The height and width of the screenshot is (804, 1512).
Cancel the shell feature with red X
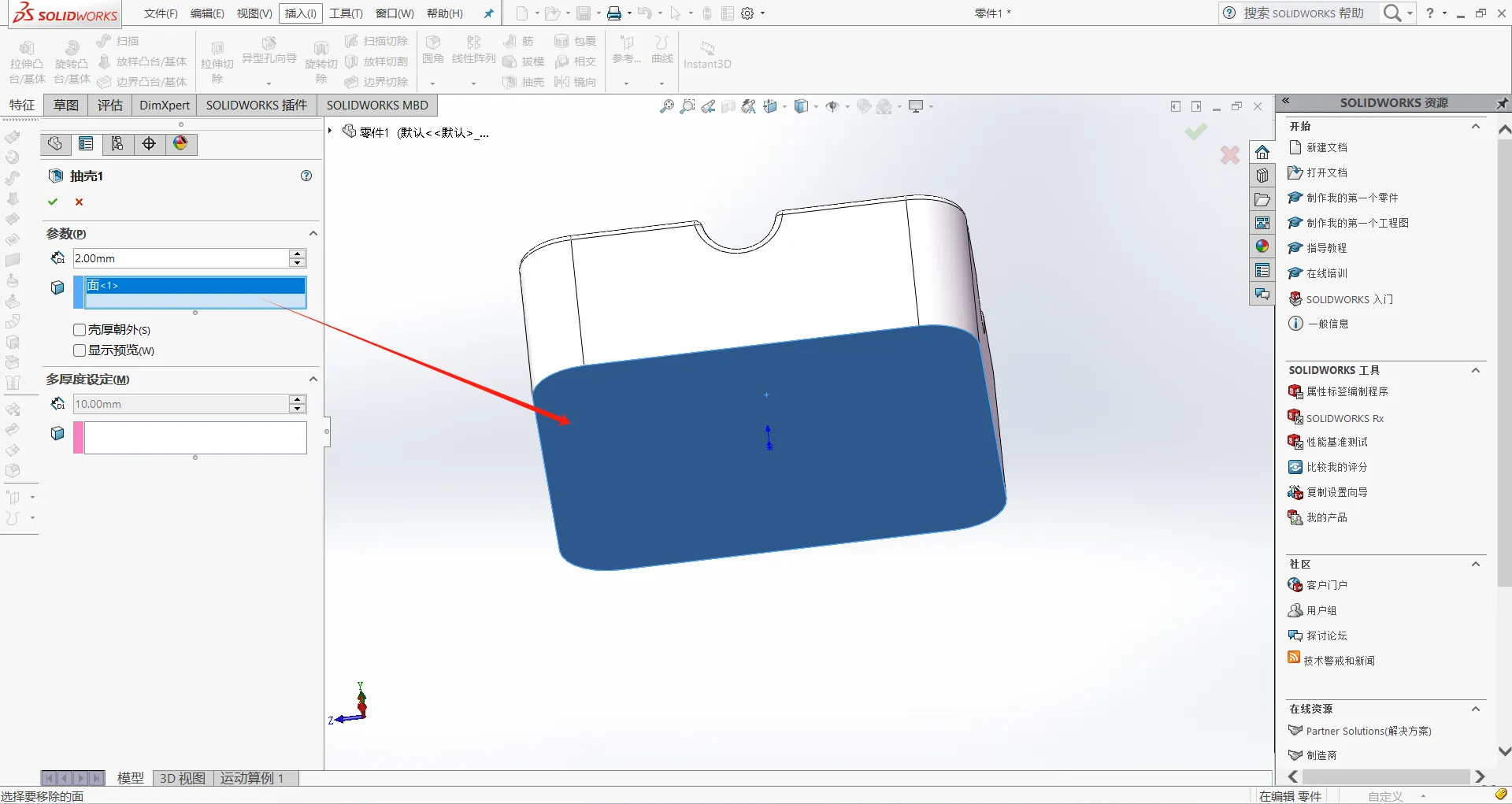pos(79,202)
